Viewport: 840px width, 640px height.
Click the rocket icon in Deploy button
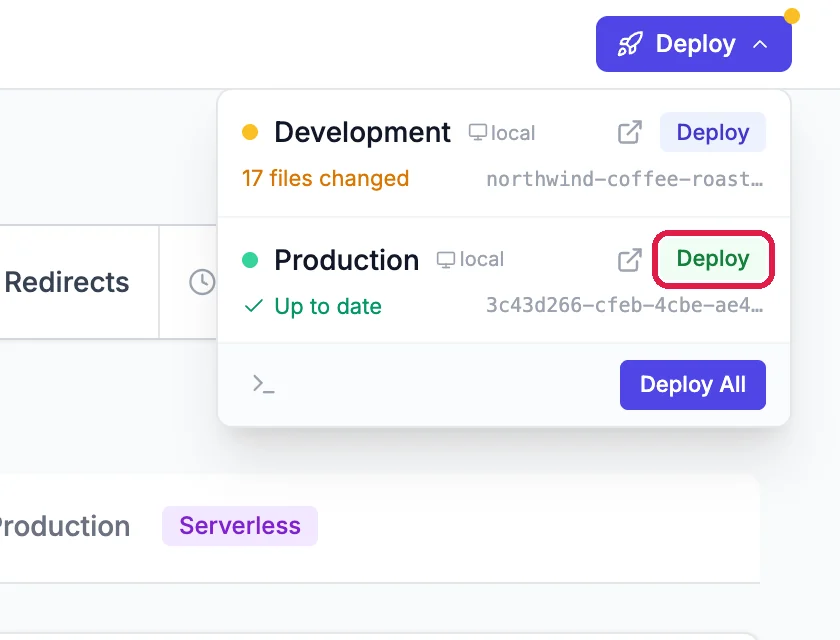pos(629,44)
